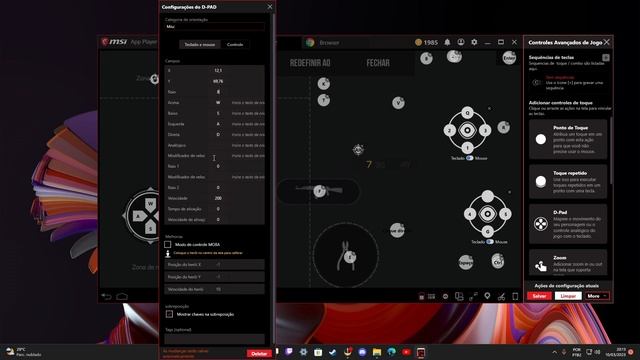Click the advanced controls panel scrollbar
Screen dimensions: 640x360
[x=611, y=150]
